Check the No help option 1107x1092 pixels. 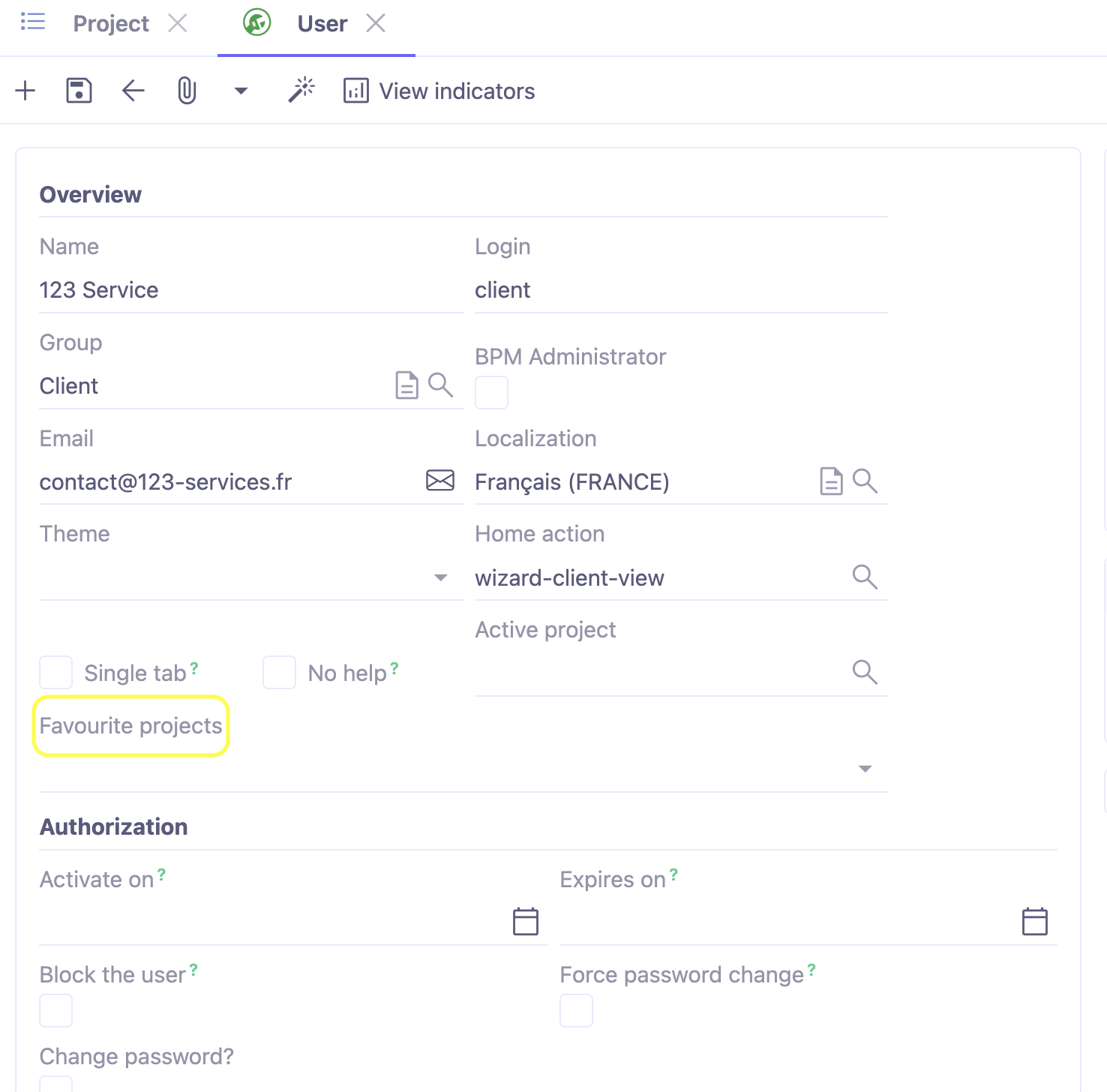tap(279, 673)
